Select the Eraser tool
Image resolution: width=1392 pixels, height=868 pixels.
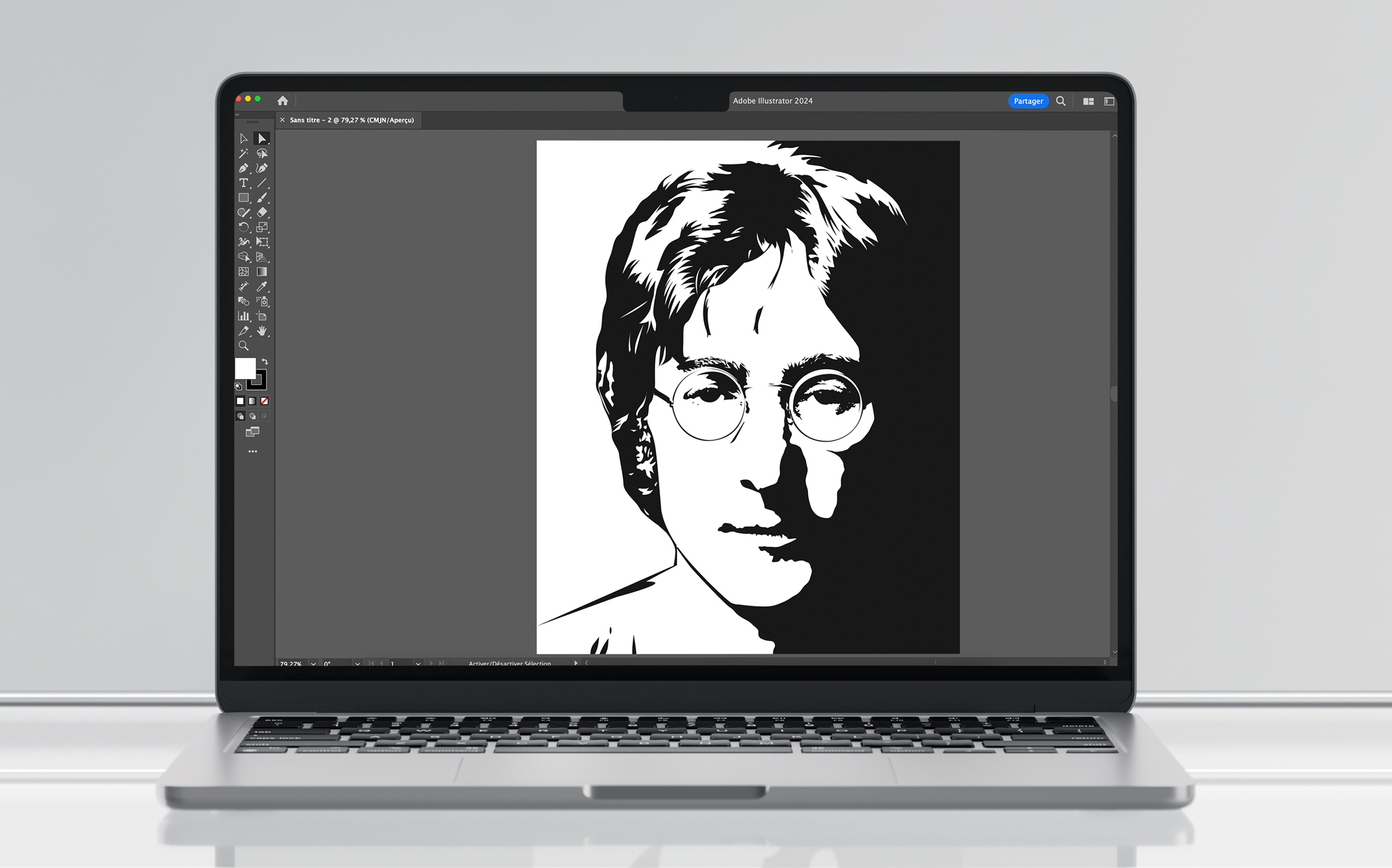[x=262, y=213]
